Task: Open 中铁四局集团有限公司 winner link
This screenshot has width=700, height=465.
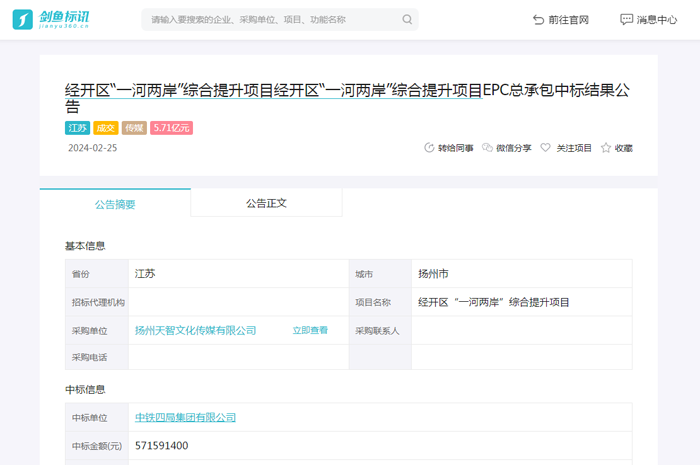Action: [x=185, y=417]
